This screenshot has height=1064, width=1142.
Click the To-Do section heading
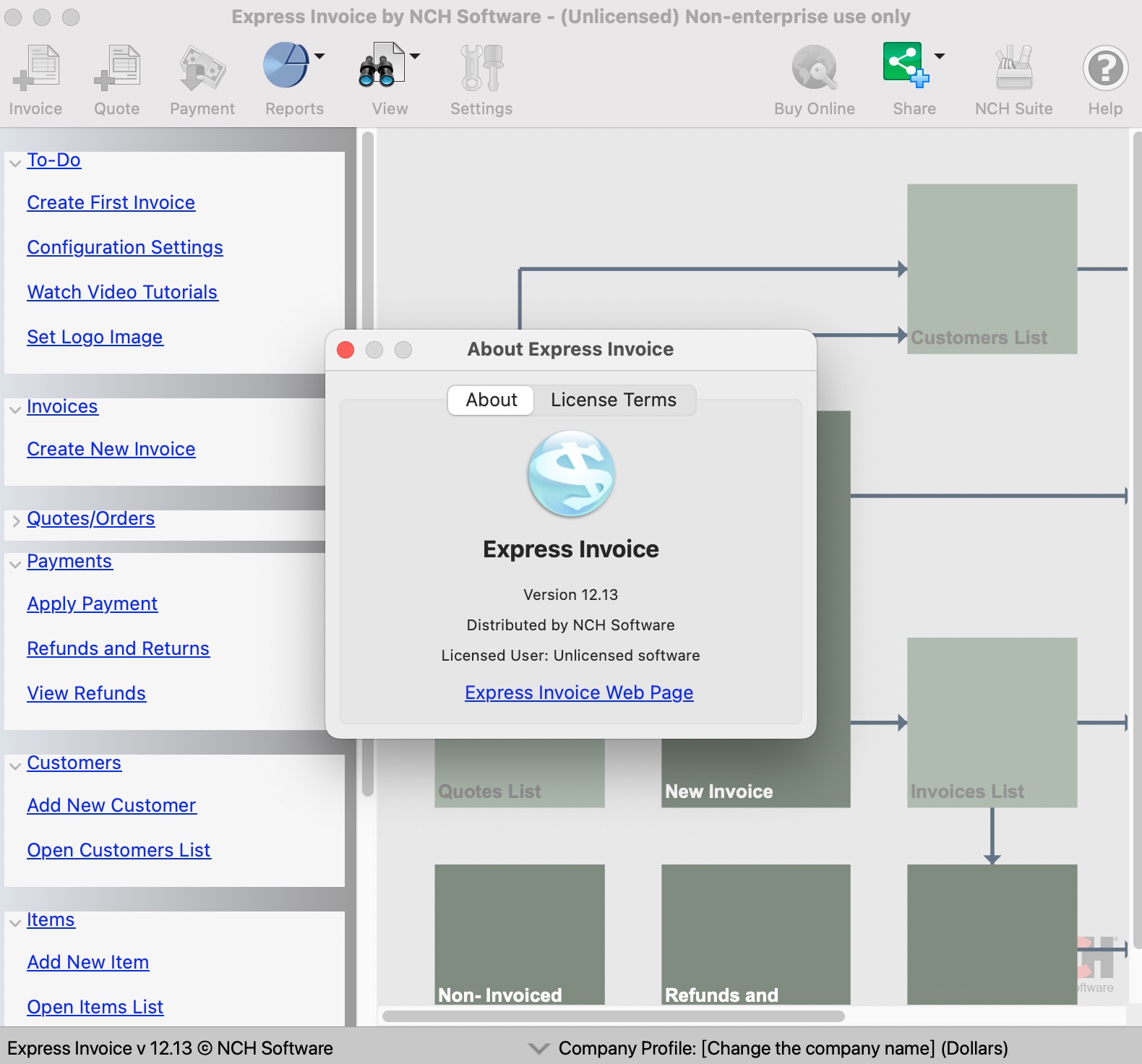[54, 160]
